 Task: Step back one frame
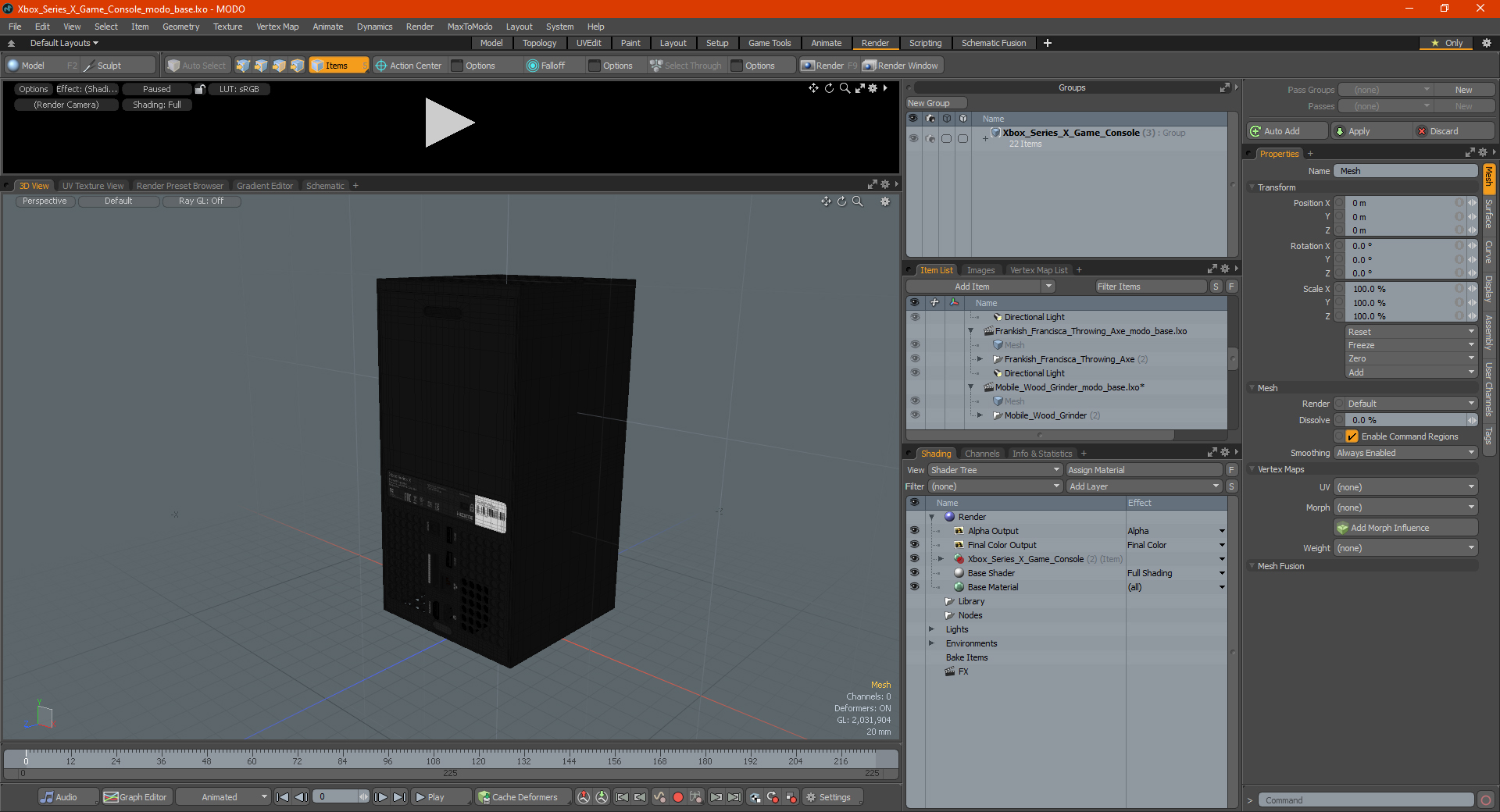click(x=302, y=797)
